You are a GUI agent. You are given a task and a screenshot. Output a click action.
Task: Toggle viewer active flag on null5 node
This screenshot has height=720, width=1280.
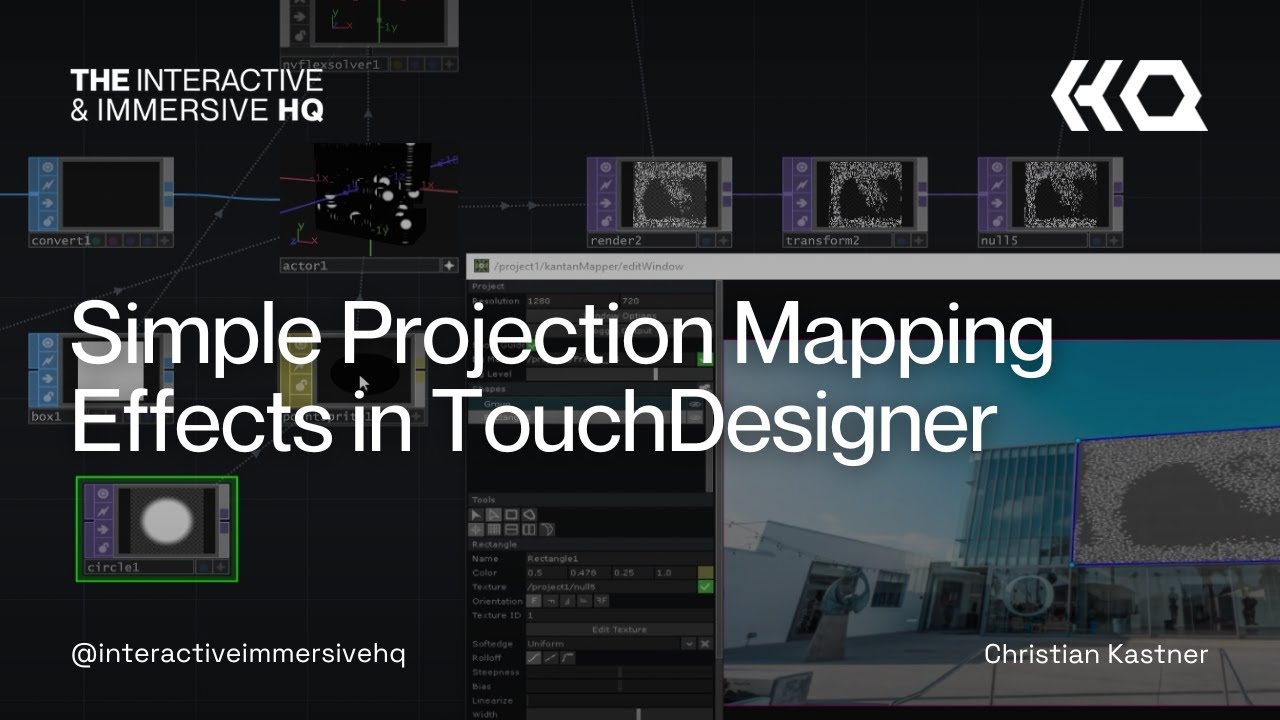coord(997,167)
